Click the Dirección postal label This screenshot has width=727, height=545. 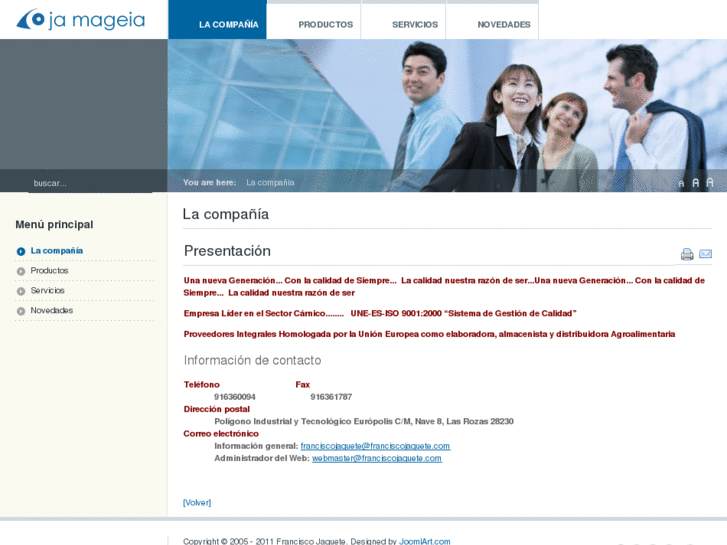(x=217, y=409)
